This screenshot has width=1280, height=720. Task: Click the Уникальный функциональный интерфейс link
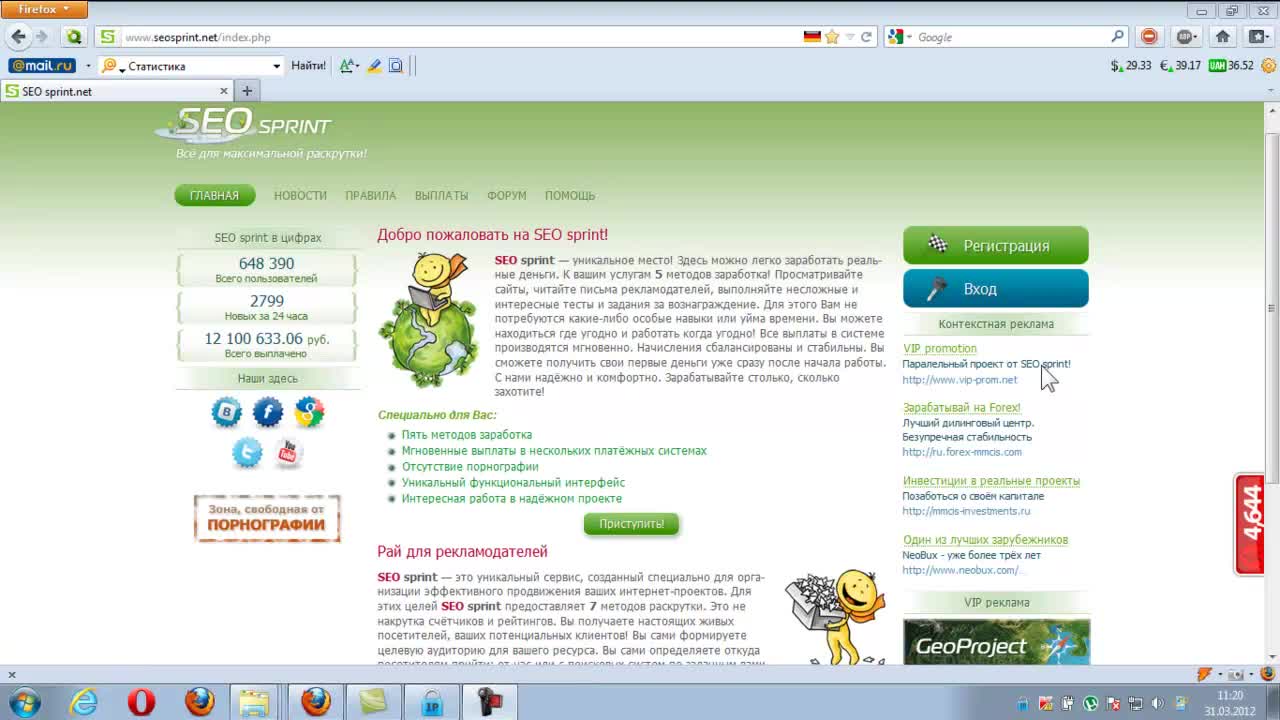pos(513,483)
